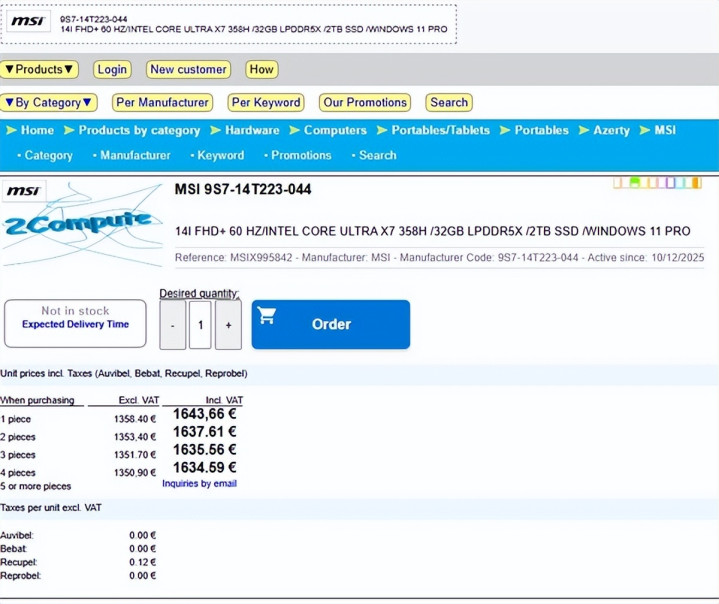Click the MSI logo in the header
Screen dimensions: 719x604
click(27, 22)
